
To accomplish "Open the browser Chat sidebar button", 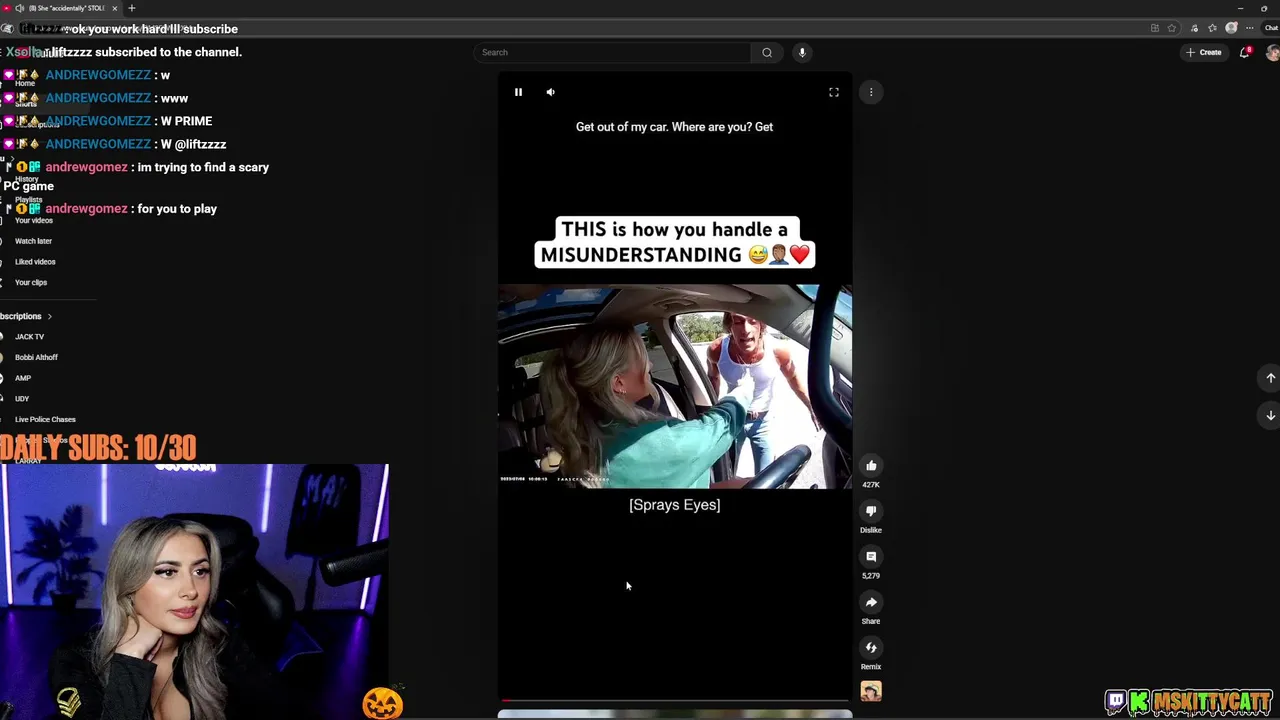I will [1271, 28].
